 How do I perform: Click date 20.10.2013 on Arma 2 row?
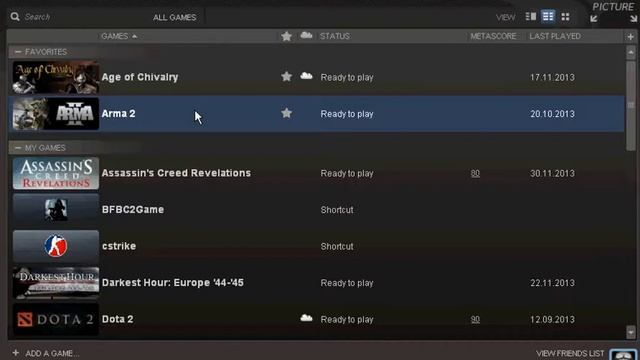(x=552, y=114)
